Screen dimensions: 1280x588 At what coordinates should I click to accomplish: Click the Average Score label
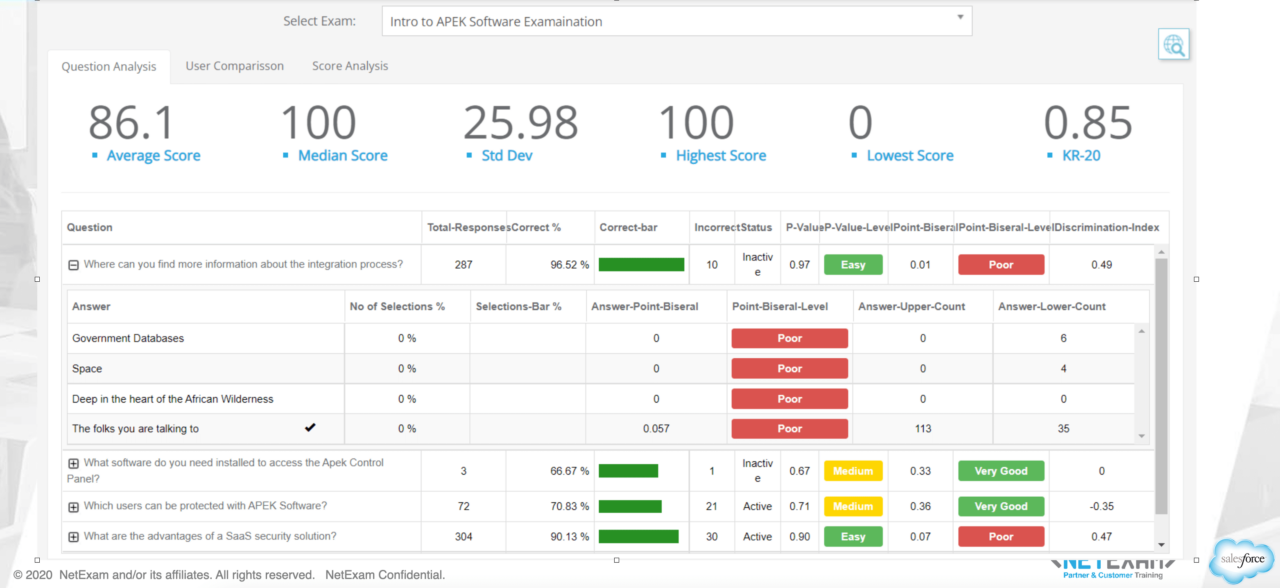click(x=153, y=156)
